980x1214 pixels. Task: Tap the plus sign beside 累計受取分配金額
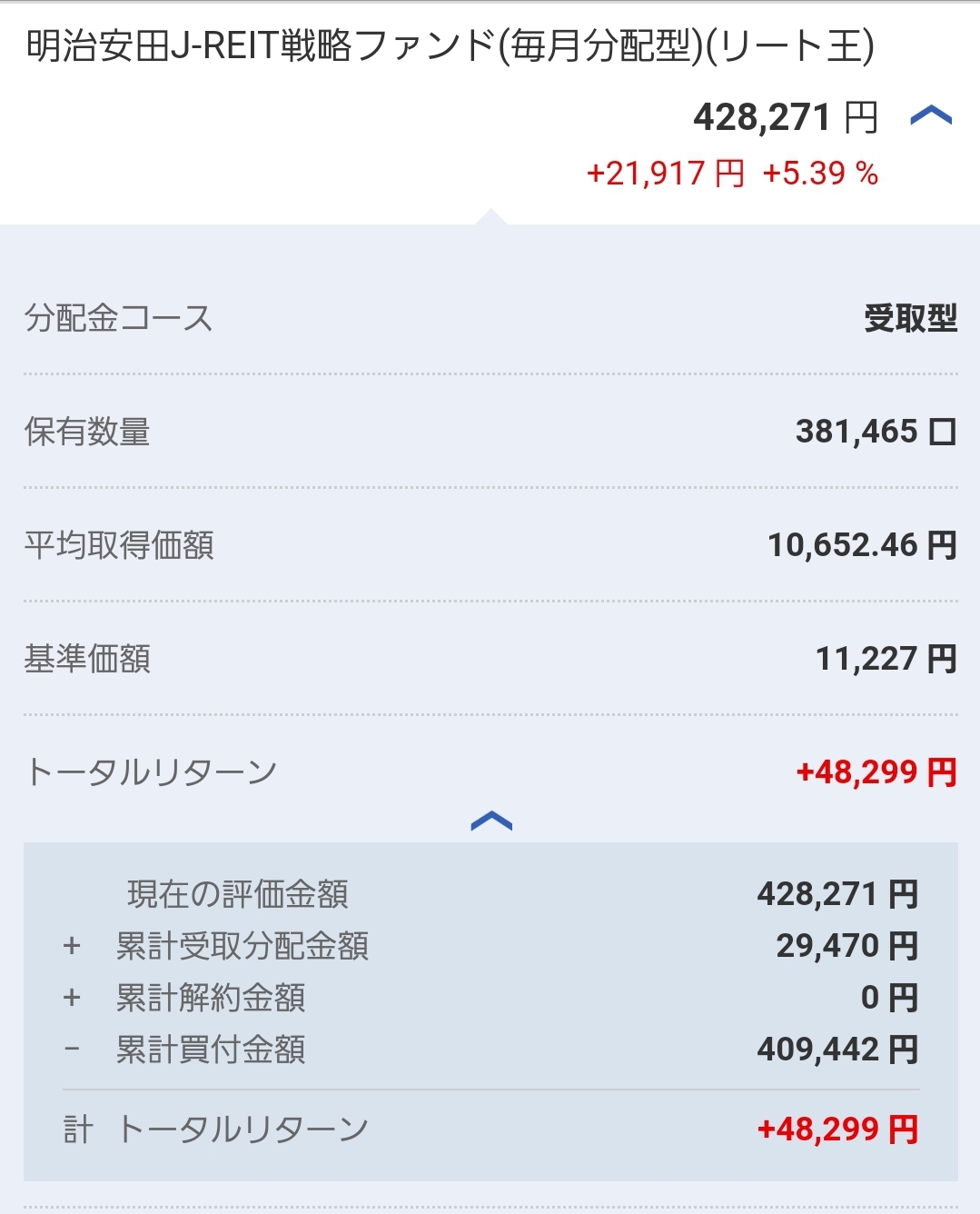(72, 946)
